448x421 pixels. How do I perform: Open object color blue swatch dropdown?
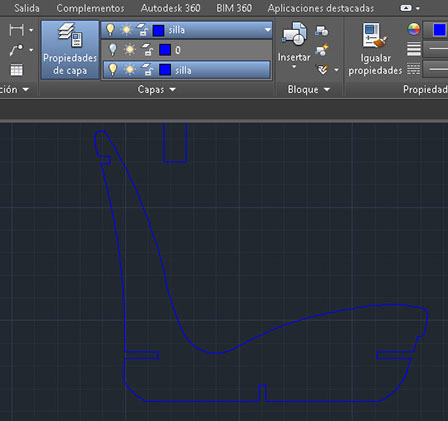(439, 30)
